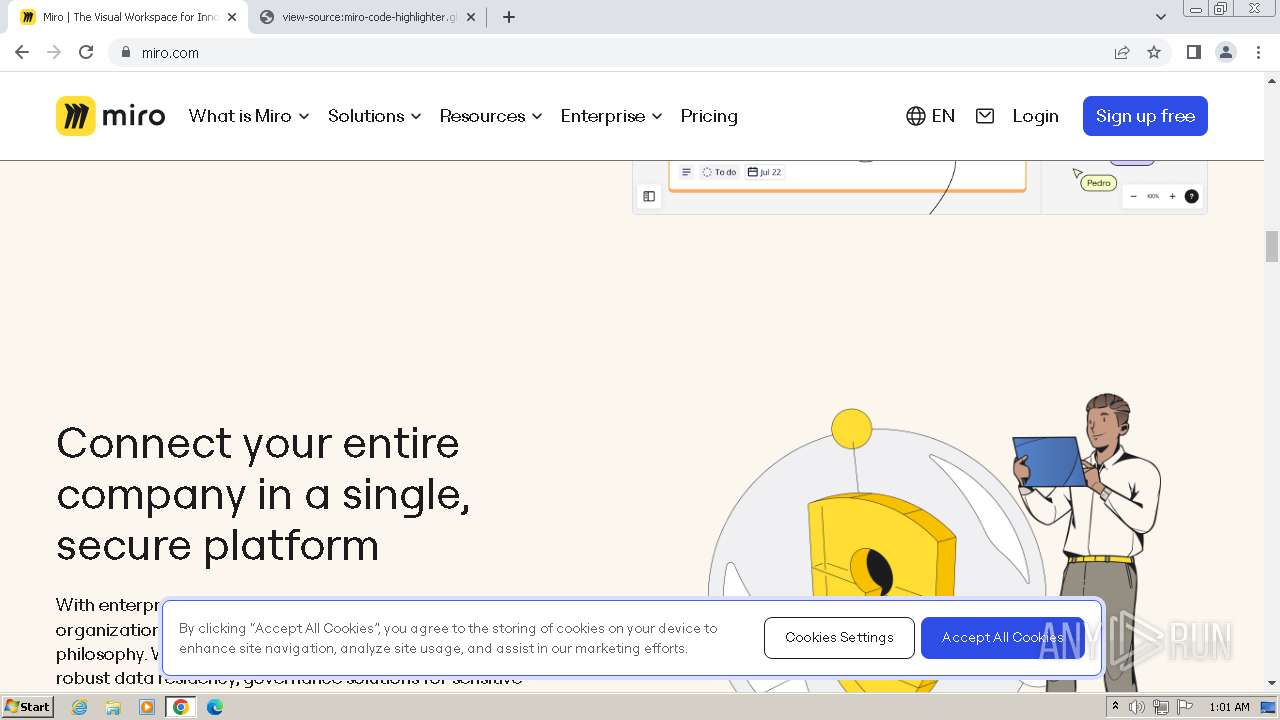Image resolution: width=1280 pixels, height=720 pixels.
Task: Click the Login link
Action: tap(1035, 116)
